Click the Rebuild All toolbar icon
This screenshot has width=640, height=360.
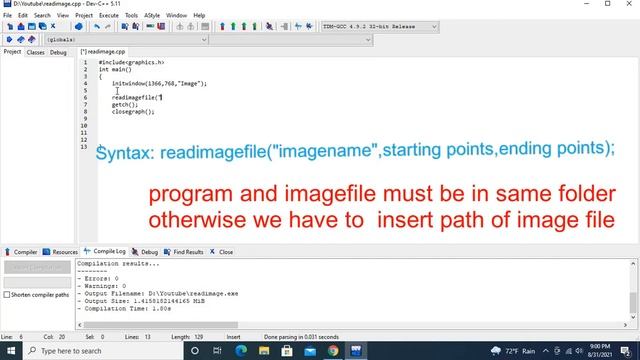[x=254, y=27]
